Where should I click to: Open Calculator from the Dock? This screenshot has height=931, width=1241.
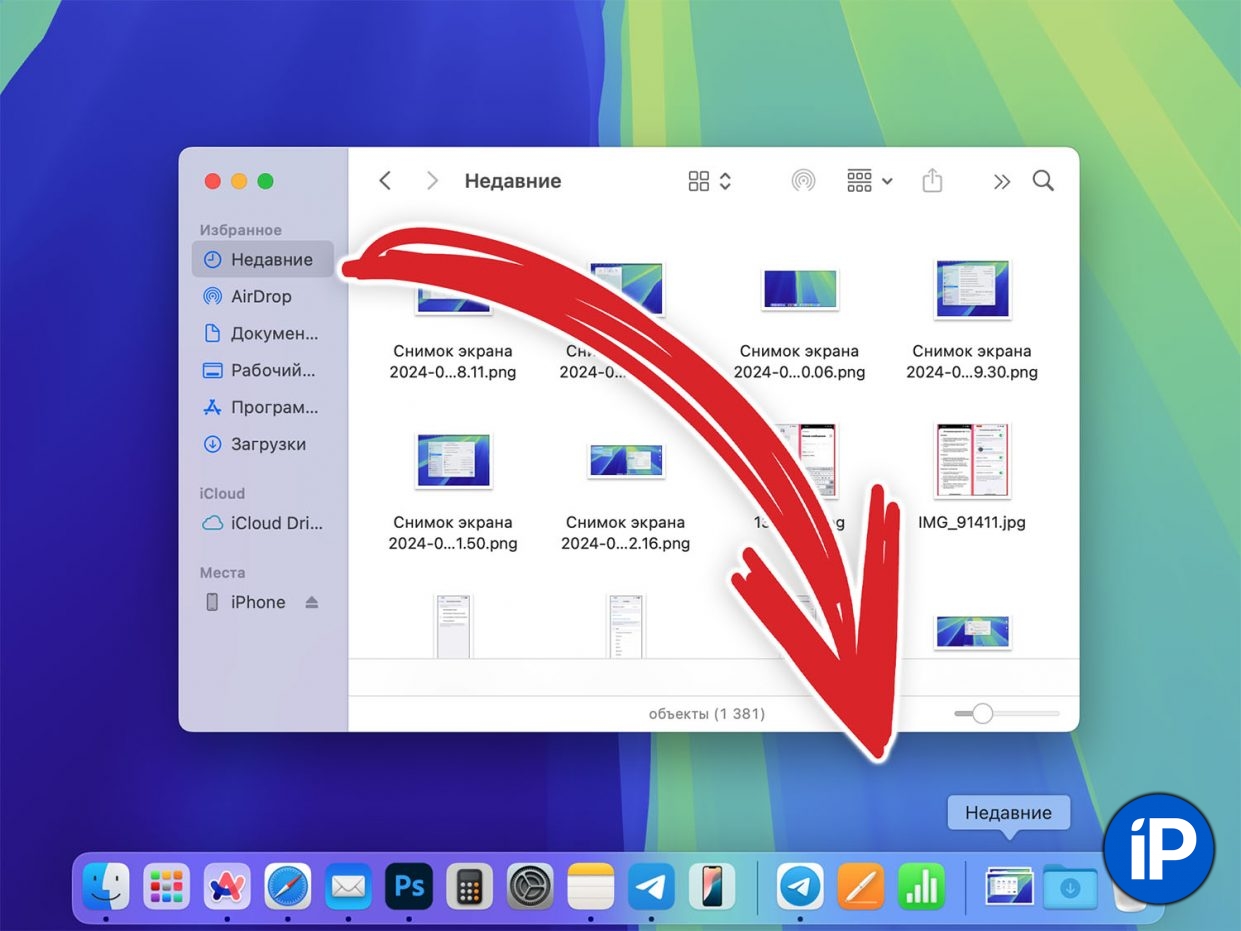pos(470,885)
